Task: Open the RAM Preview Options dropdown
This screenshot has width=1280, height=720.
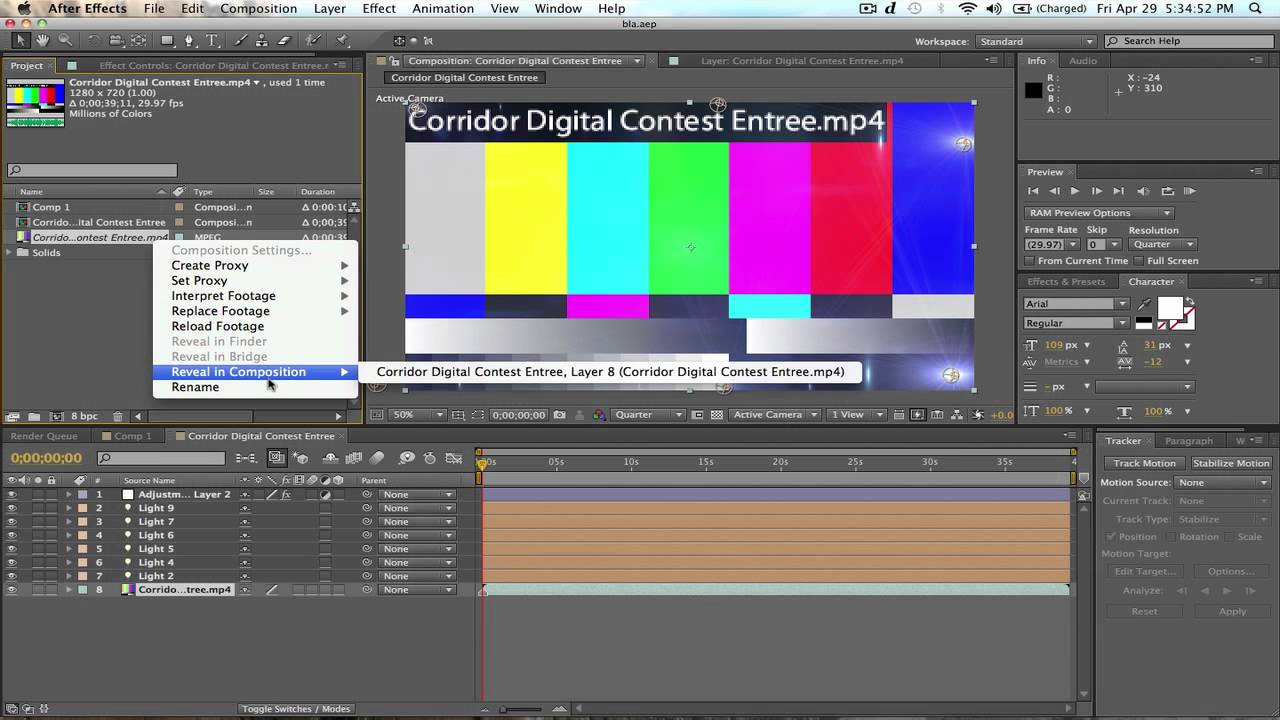Action: [1098, 213]
